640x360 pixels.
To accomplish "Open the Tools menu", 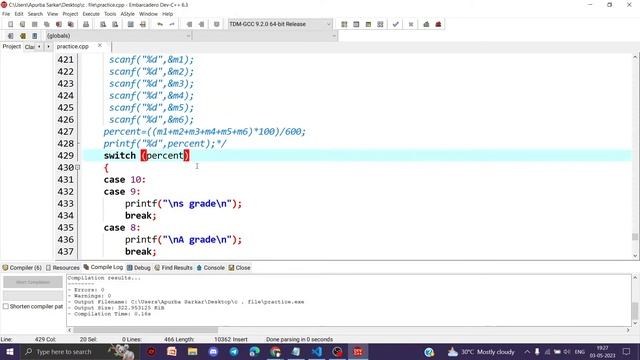I will 110,14.
